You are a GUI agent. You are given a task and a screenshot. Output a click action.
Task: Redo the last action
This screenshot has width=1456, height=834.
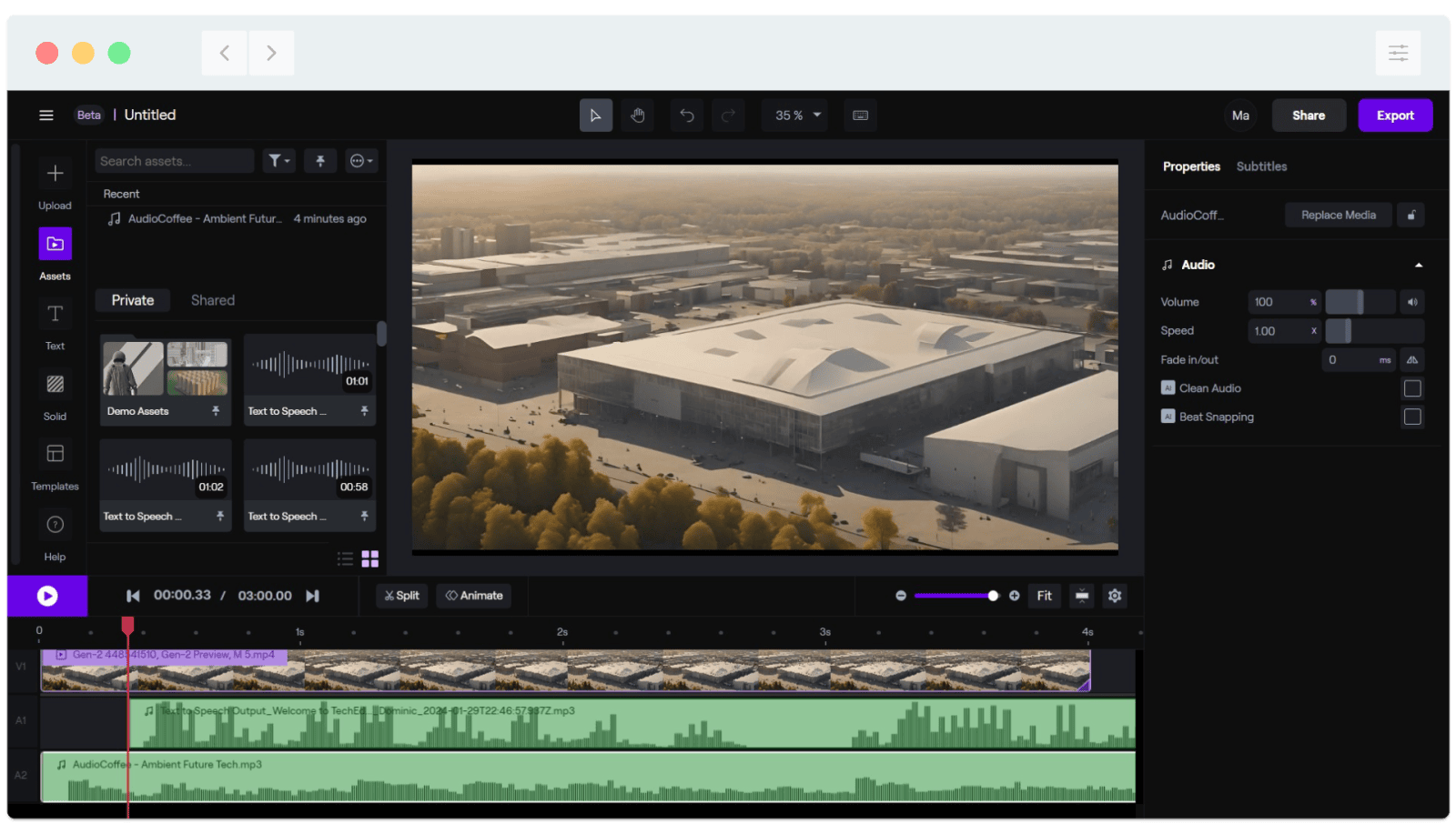(x=728, y=116)
